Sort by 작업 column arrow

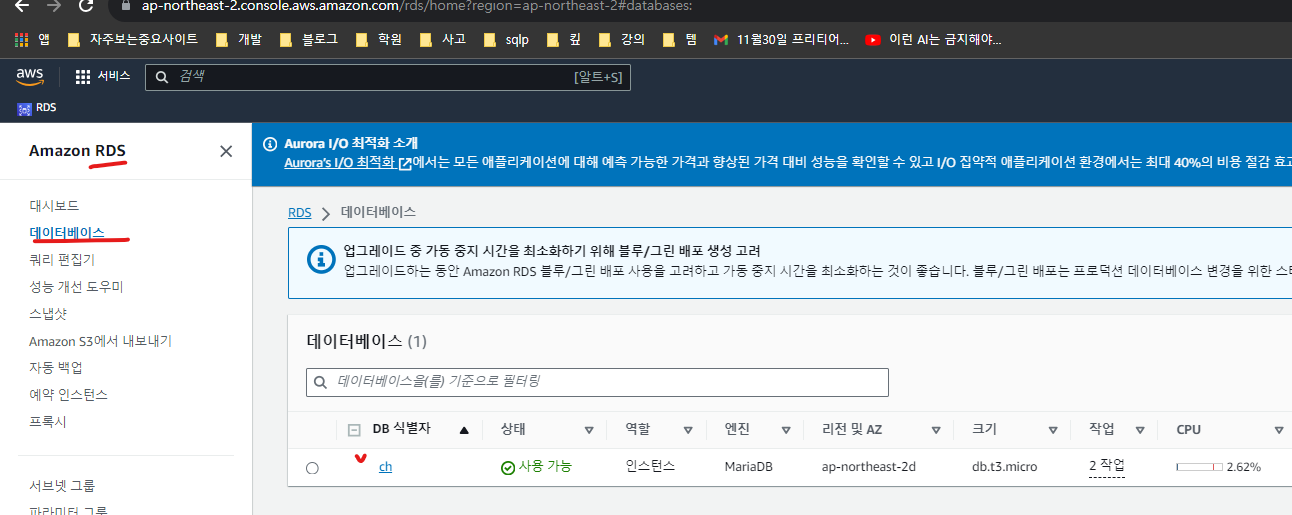point(1141,430)
